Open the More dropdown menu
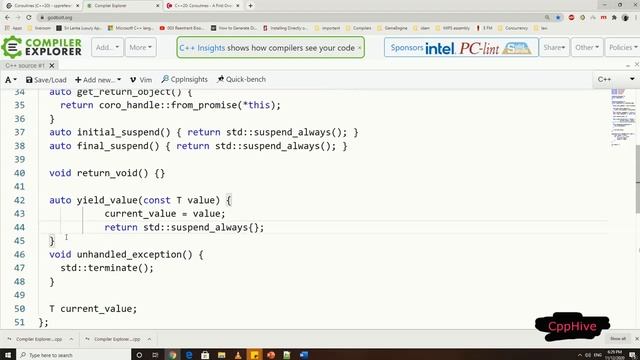This screenshot has width=640, height=360. point(140,47)
